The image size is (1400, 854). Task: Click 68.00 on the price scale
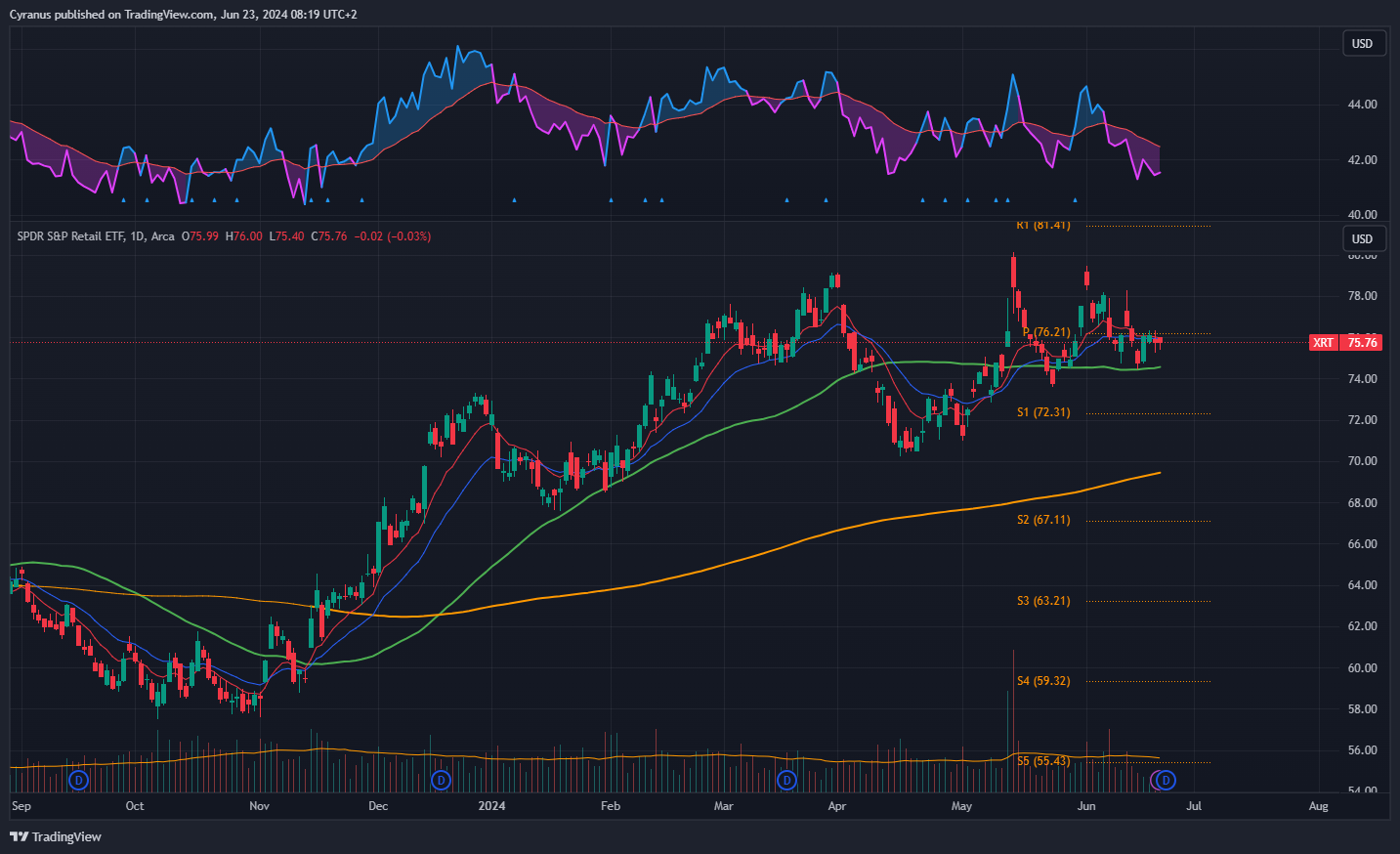(x=1363, y=503)
